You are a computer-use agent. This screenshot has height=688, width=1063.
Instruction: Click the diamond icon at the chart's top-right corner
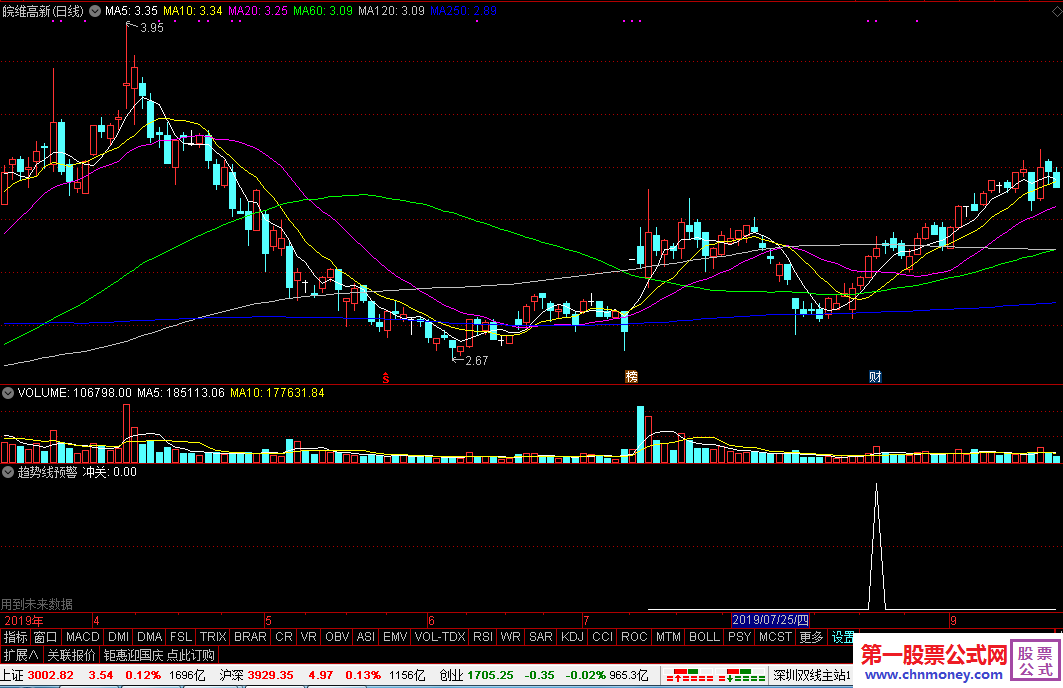point(1056,12)
